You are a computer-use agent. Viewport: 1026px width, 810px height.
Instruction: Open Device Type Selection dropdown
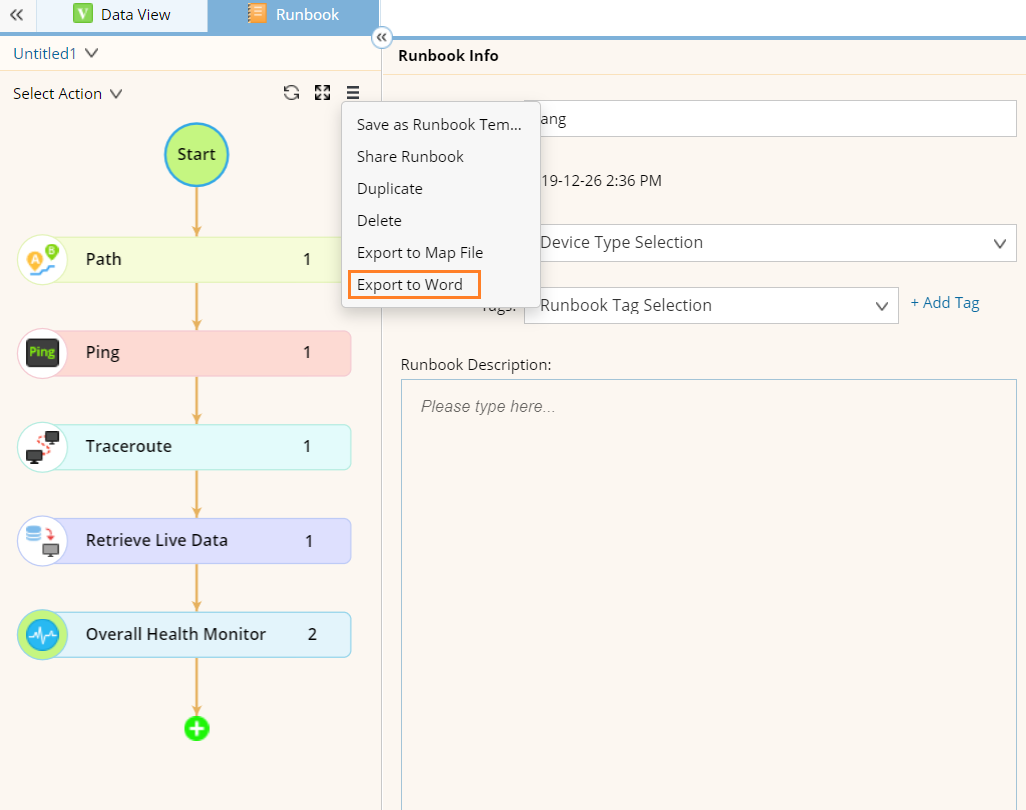coord(770,243)
